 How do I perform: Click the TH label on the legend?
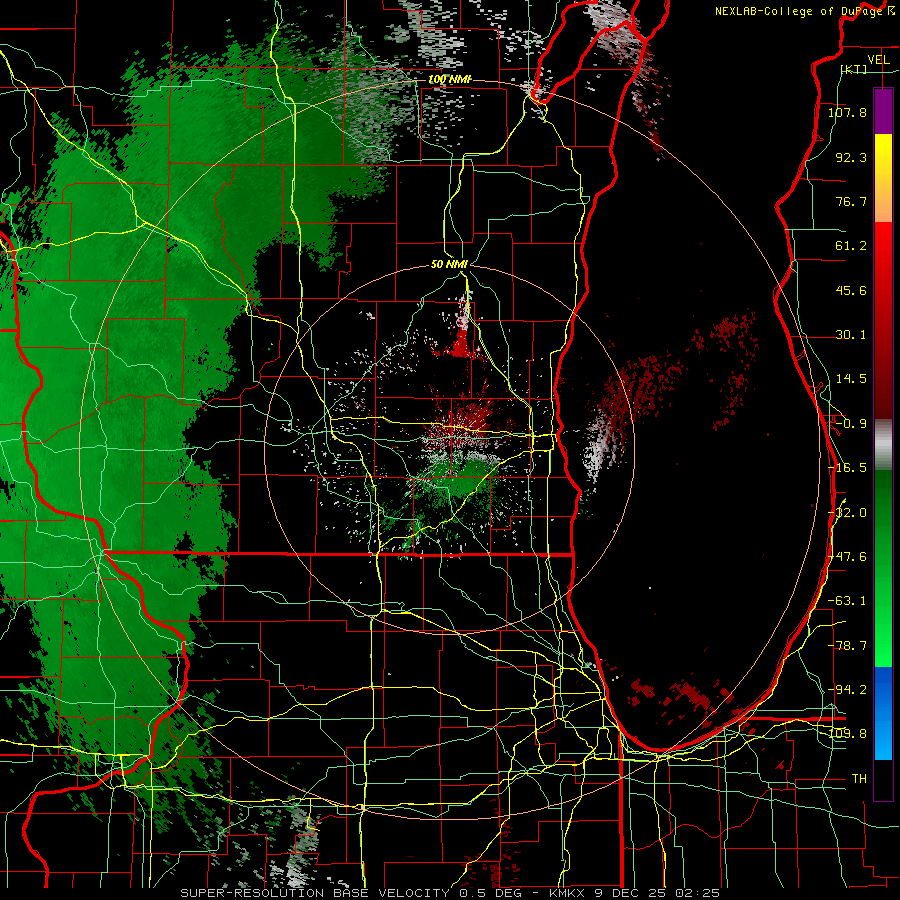coord(859,779)
